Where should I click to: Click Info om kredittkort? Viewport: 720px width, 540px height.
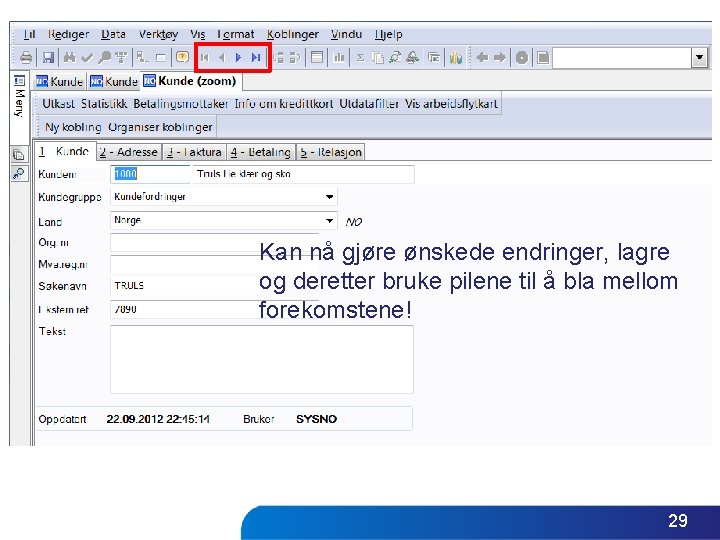pyautogui.click(x=284, y=104)
